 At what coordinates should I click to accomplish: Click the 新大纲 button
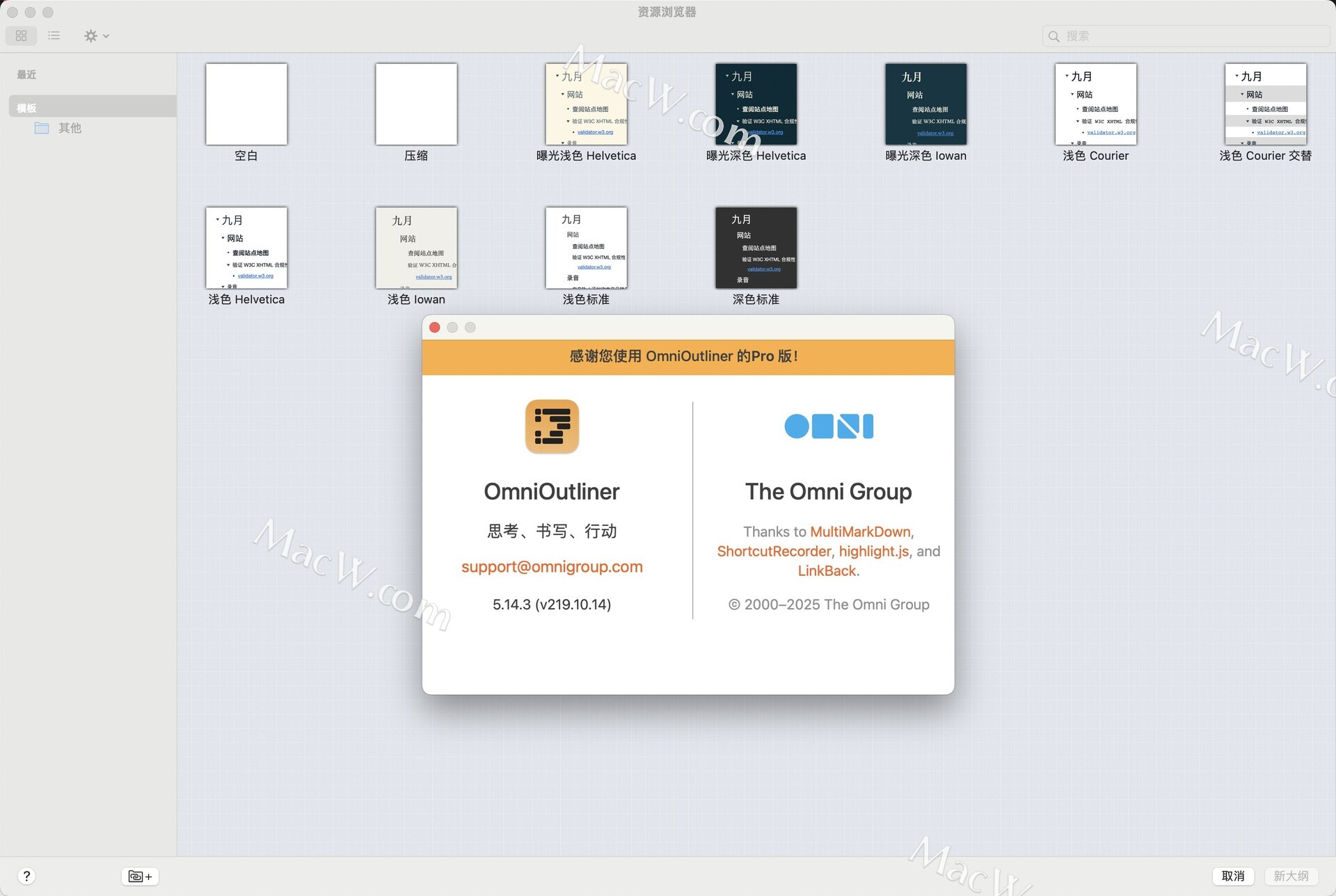1291,876
